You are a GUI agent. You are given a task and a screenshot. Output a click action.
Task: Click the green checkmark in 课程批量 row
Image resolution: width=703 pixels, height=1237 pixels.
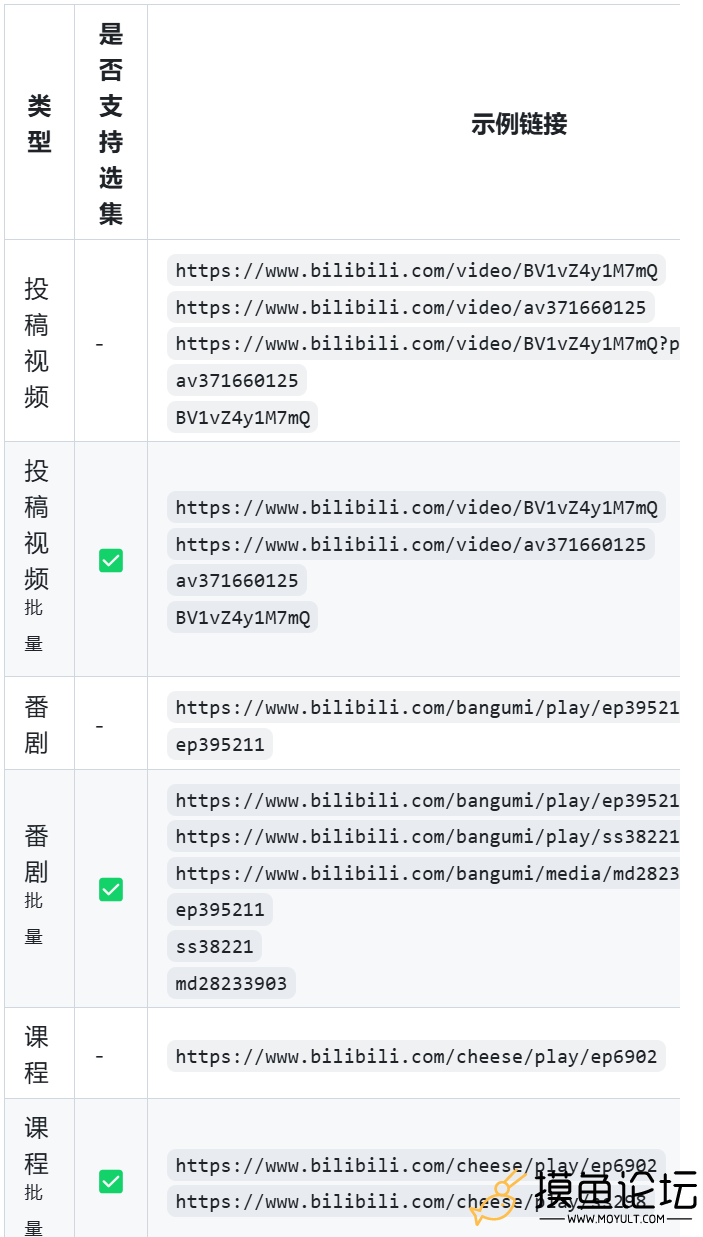[x=111, y=1182]
